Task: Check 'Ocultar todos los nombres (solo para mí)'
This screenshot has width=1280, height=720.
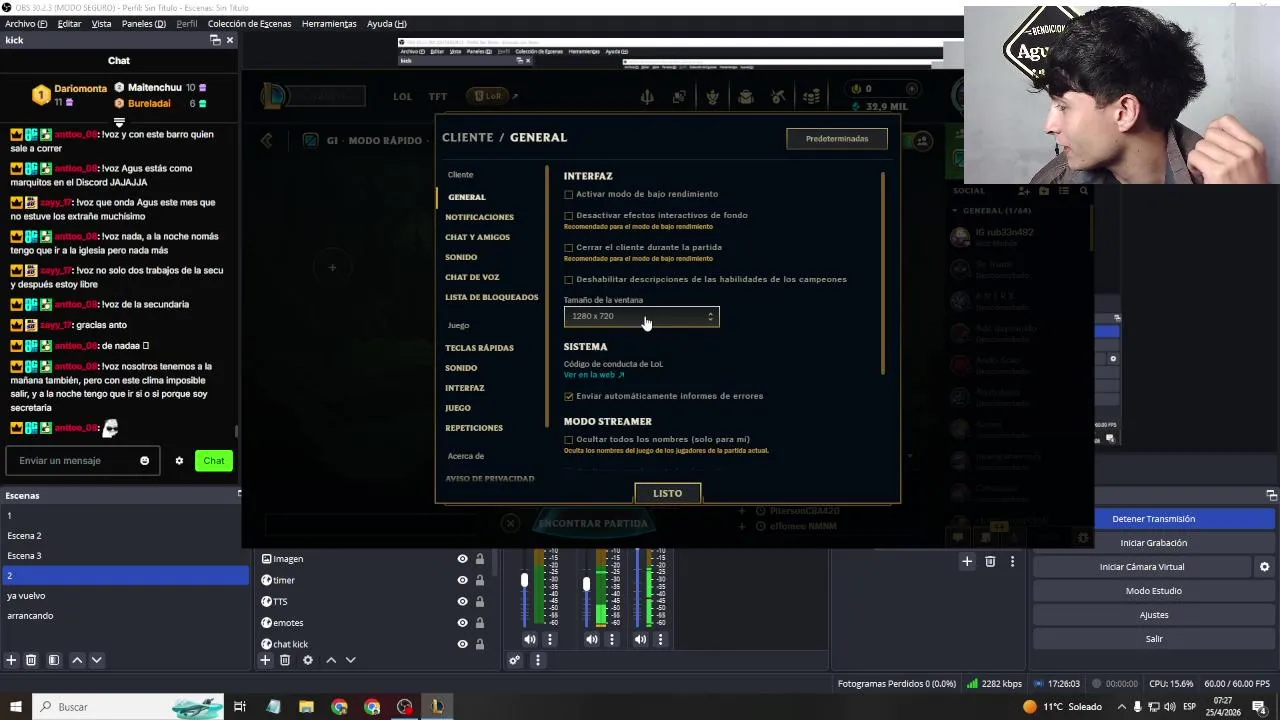Action: (569, 439)
